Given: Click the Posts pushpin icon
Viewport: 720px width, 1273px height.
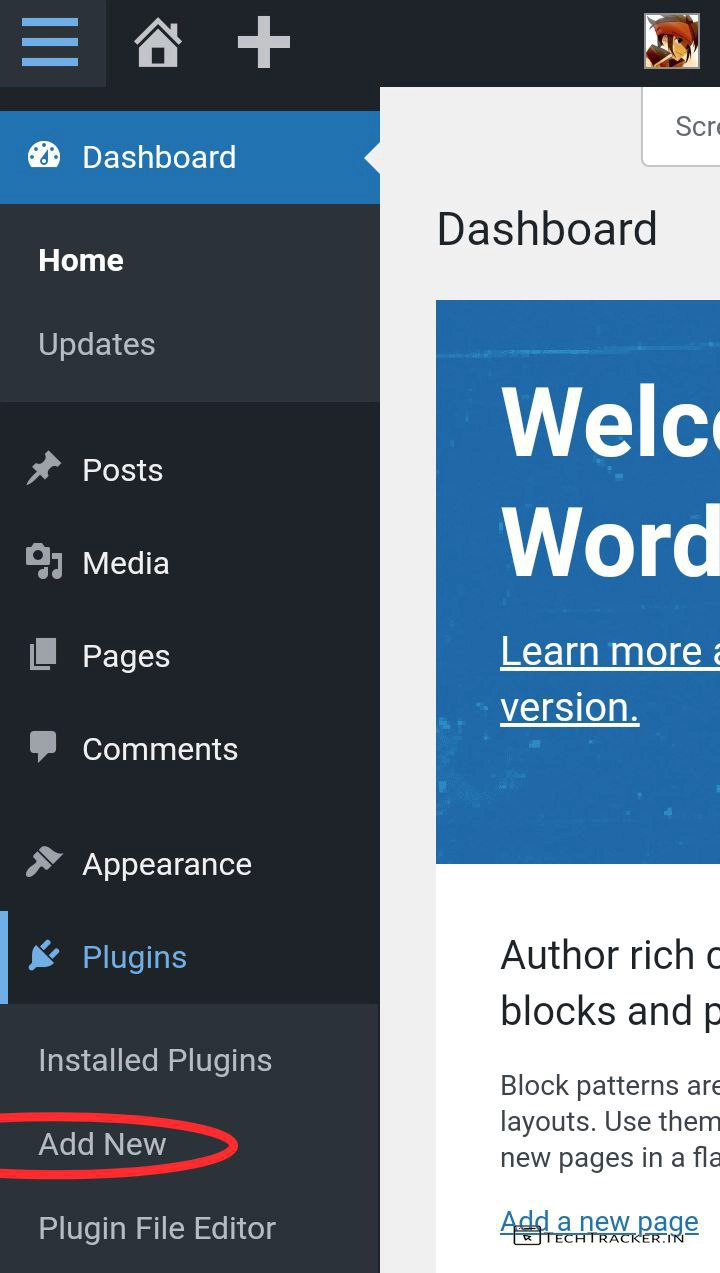Looking at the screenshot, I should click(x=44, y=469).
